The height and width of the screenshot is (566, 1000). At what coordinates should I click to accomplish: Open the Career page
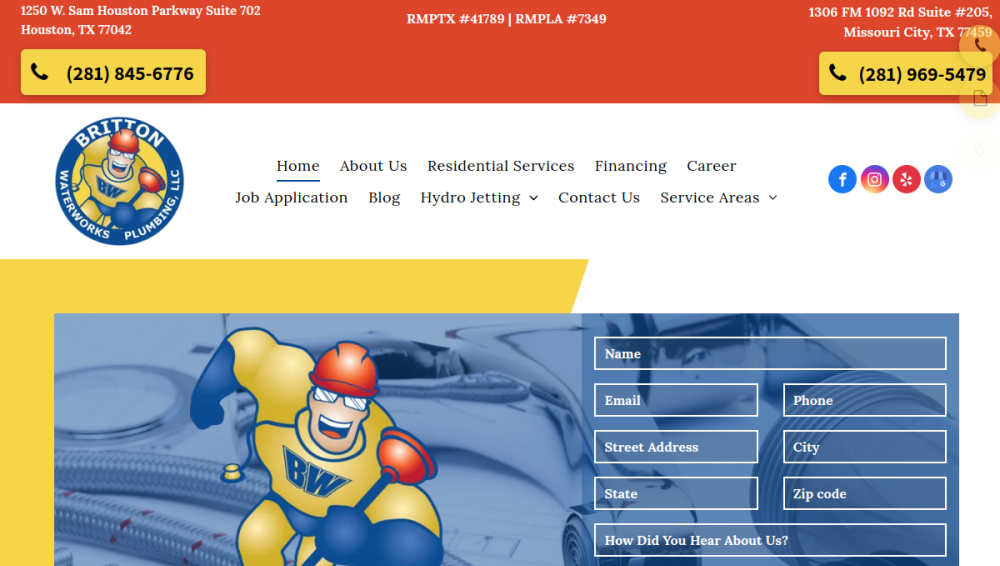pos(711,166)
